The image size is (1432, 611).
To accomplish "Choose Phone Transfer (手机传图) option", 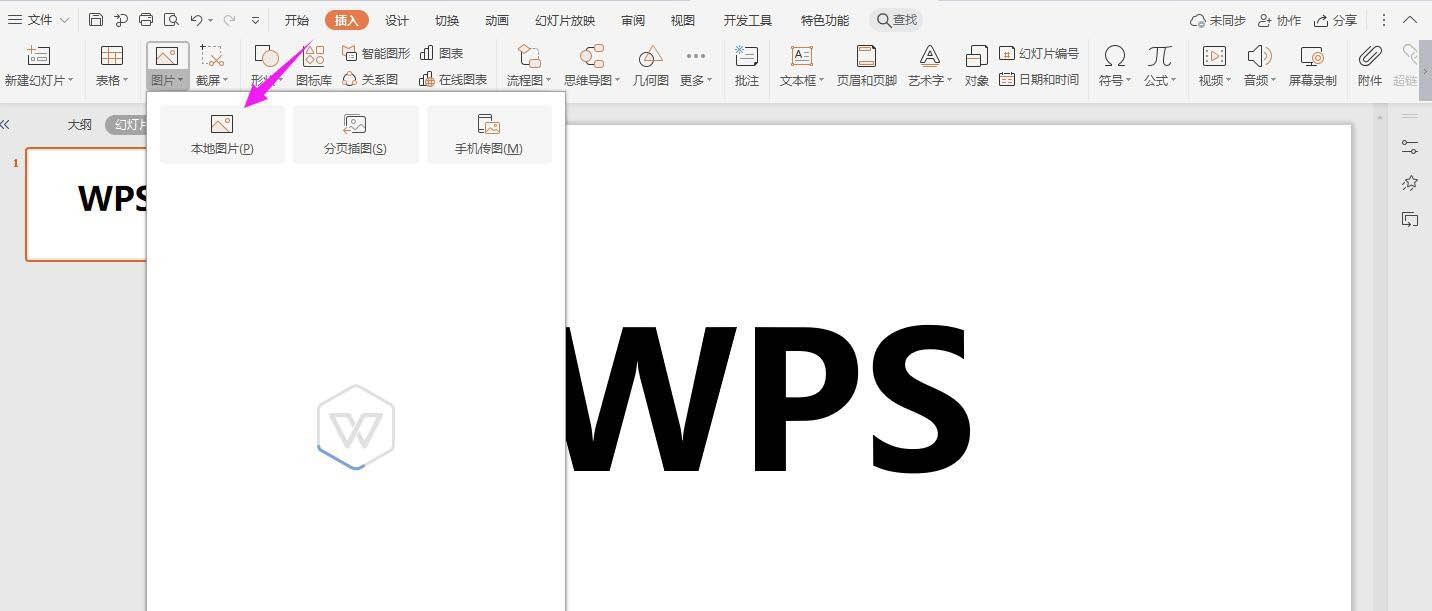I will [x=489, y=134].
